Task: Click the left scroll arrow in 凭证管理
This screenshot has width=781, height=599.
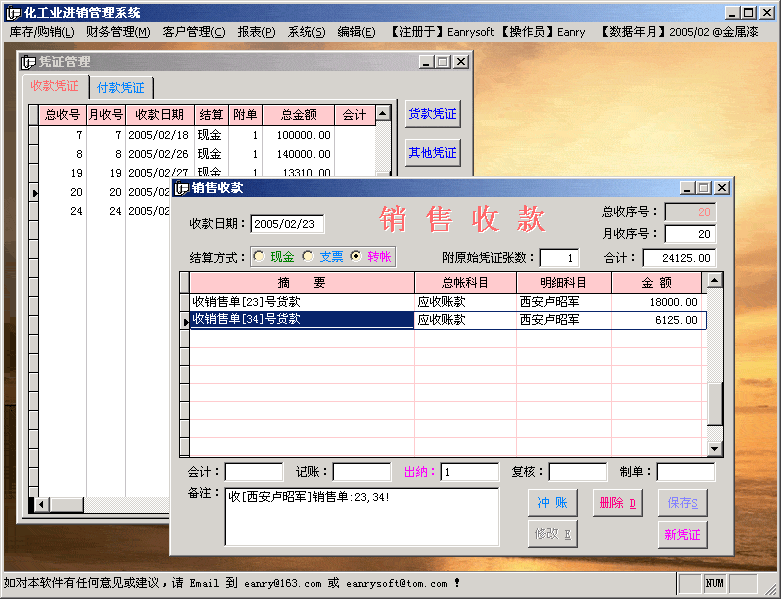Action: click(41, 505)
